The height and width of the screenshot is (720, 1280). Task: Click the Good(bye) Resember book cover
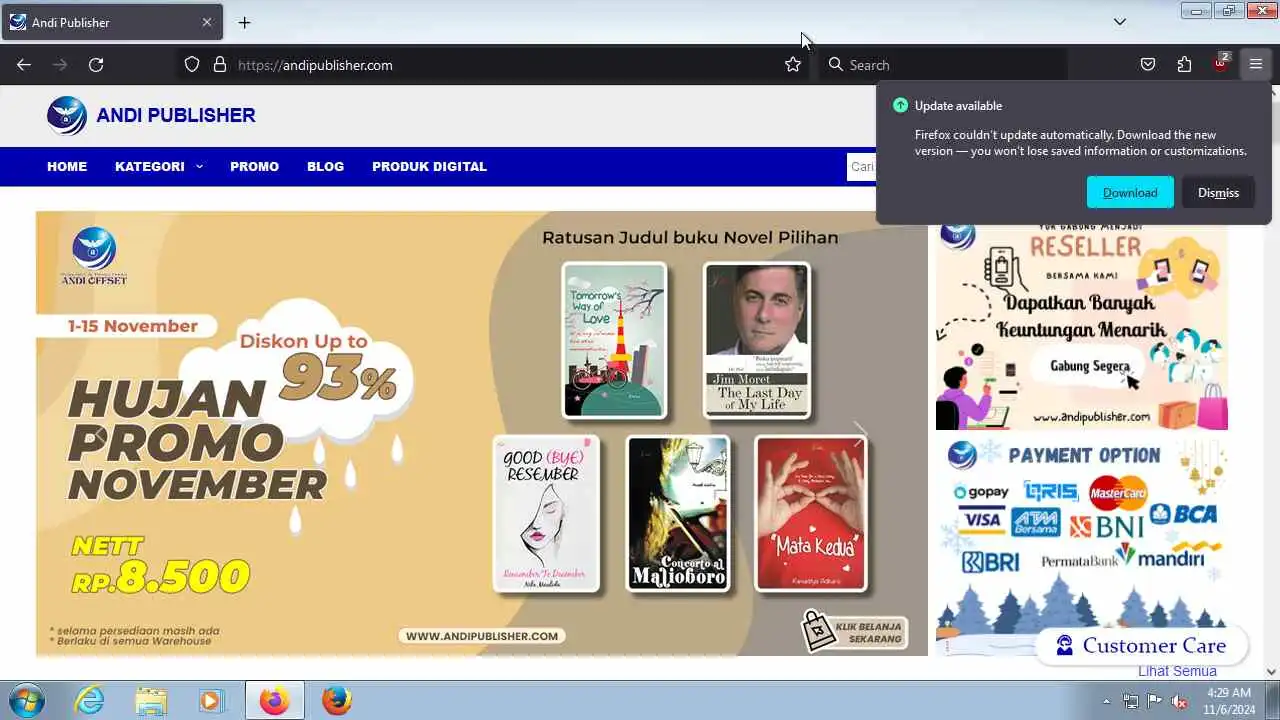click(x=546, y=514)
